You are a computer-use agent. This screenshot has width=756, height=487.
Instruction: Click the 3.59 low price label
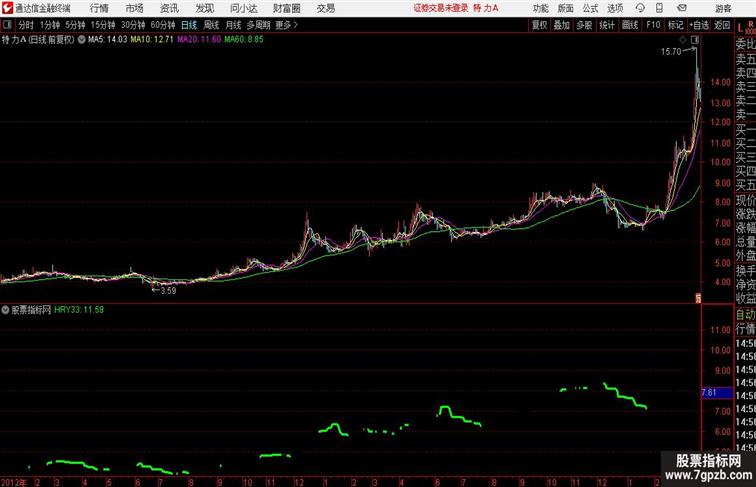coord(168,291)
